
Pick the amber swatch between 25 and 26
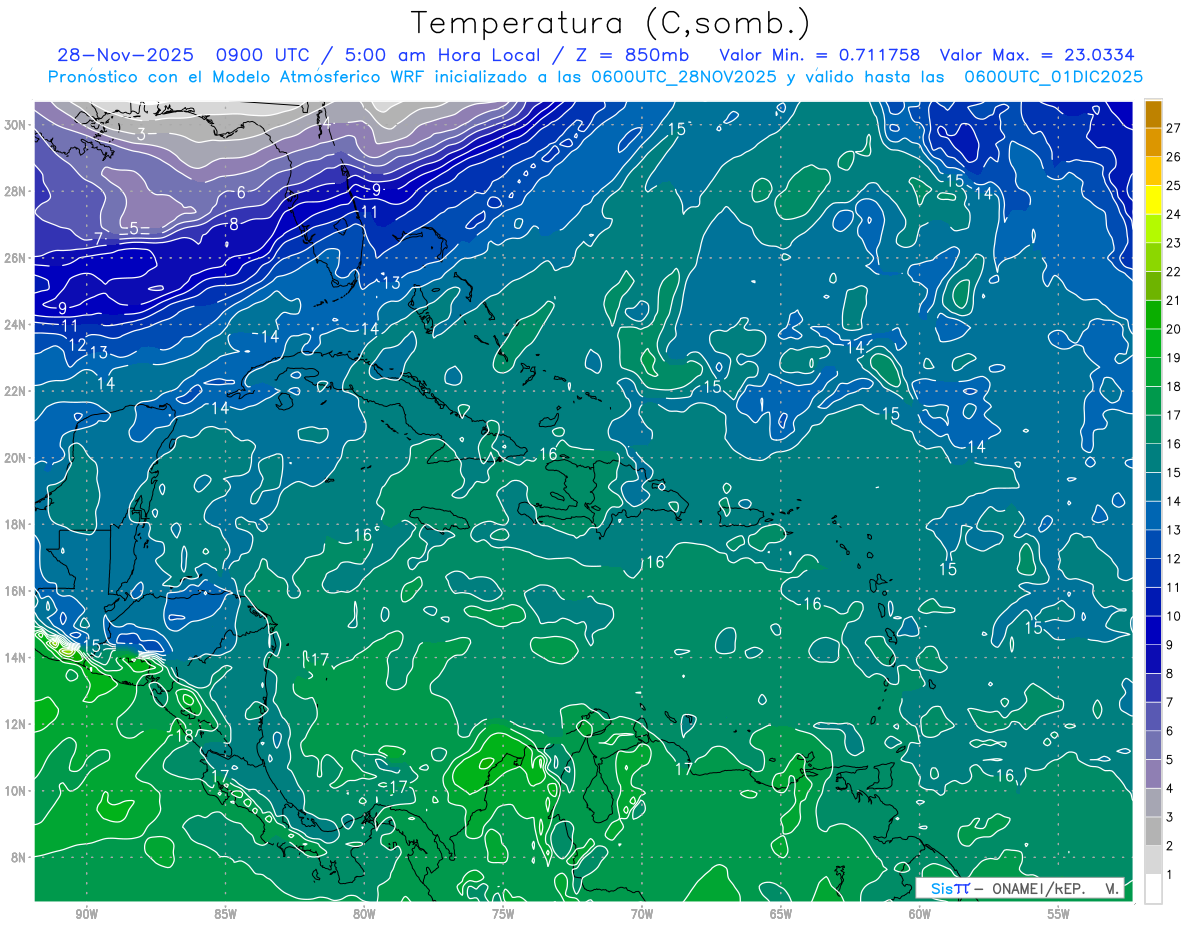point(1153,171)
